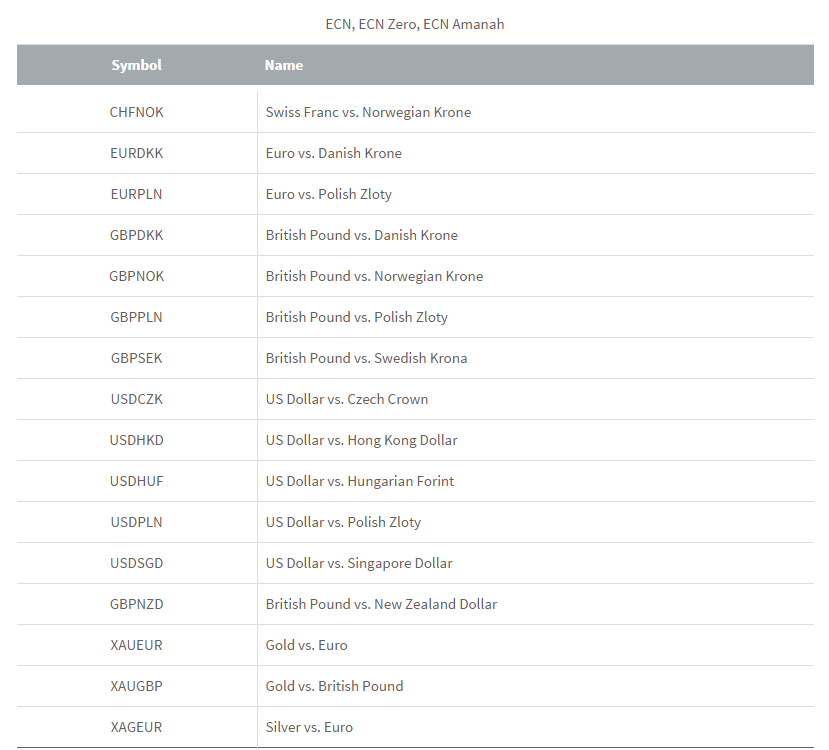
Task: Click the XAUEUR symbol
Action: [136, 645]
